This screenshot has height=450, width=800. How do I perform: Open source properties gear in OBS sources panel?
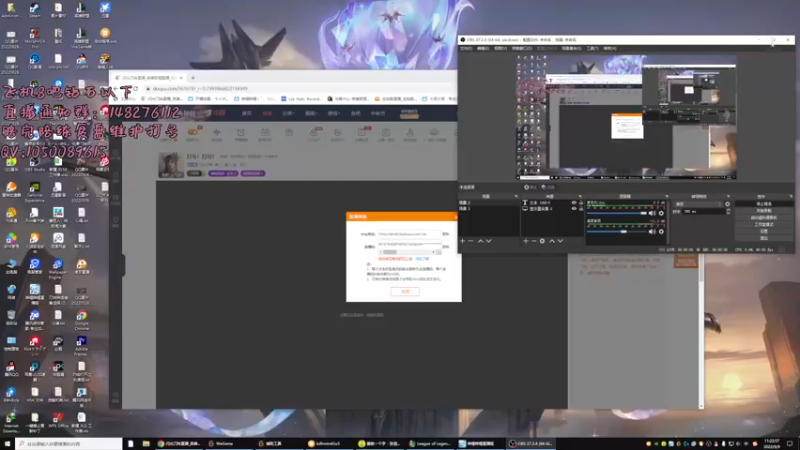(x=542, y=241)
